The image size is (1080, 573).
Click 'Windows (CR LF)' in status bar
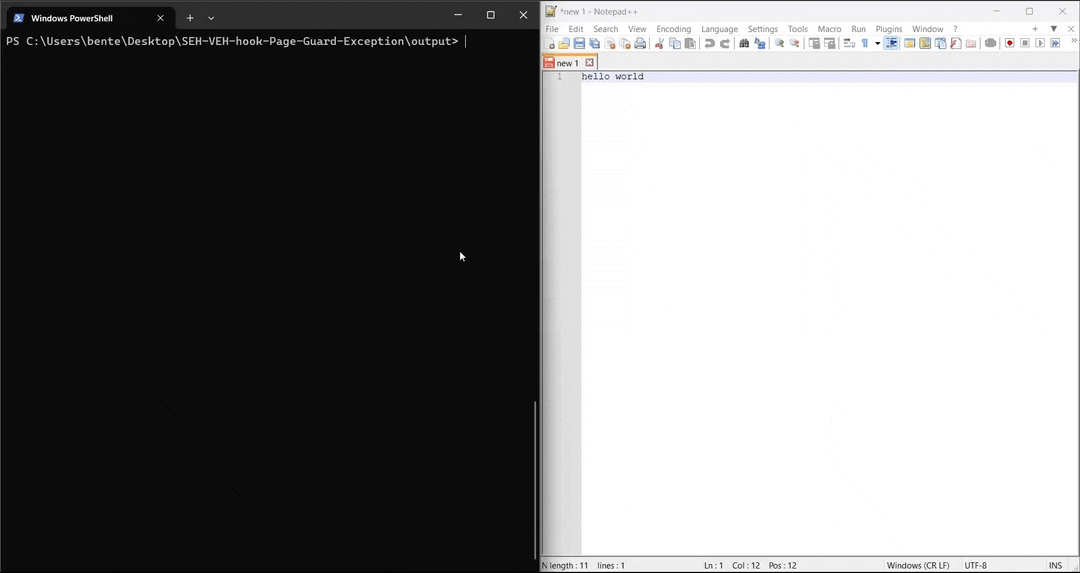[x=917, y=565]
